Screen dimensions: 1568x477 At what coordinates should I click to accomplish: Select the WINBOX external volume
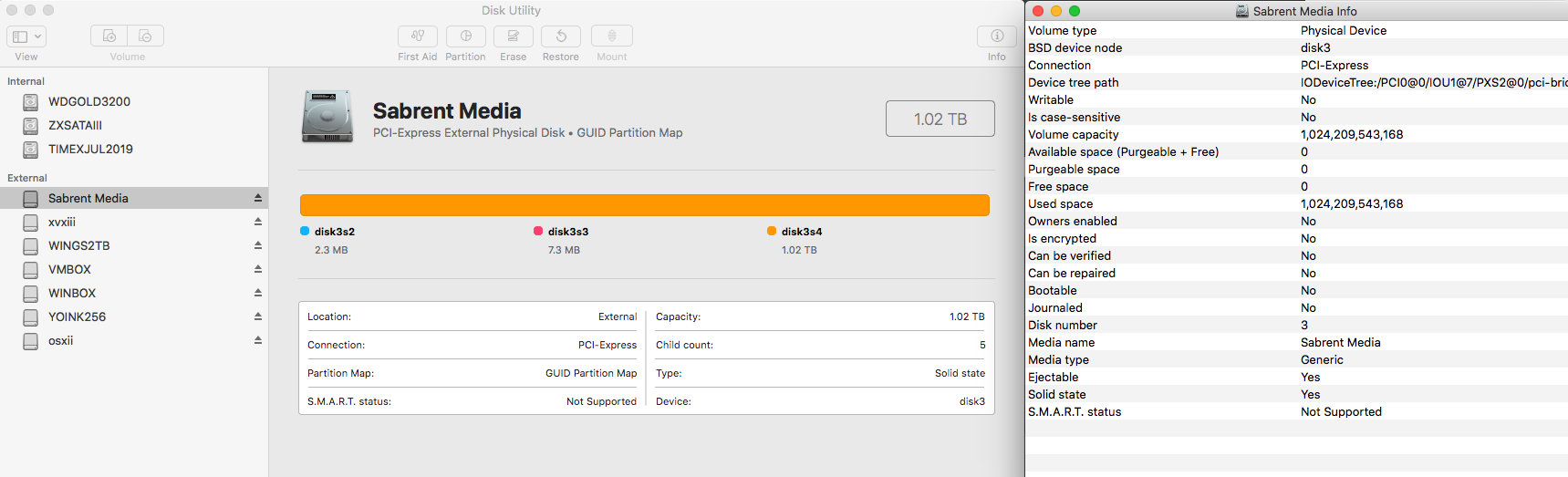(x=134, y=293)
